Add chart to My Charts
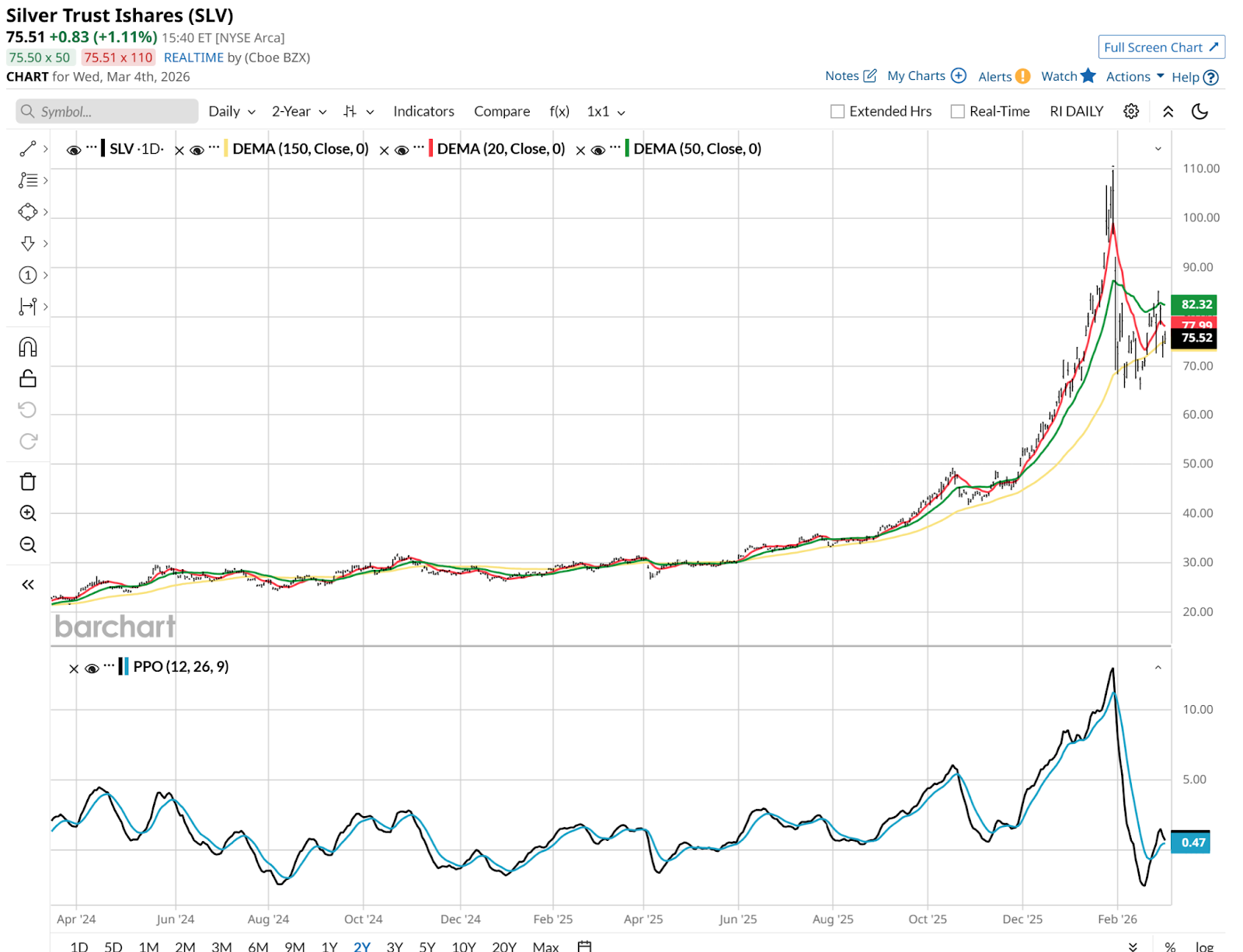This screenshot has height=952, width=1243. (926, 75)
